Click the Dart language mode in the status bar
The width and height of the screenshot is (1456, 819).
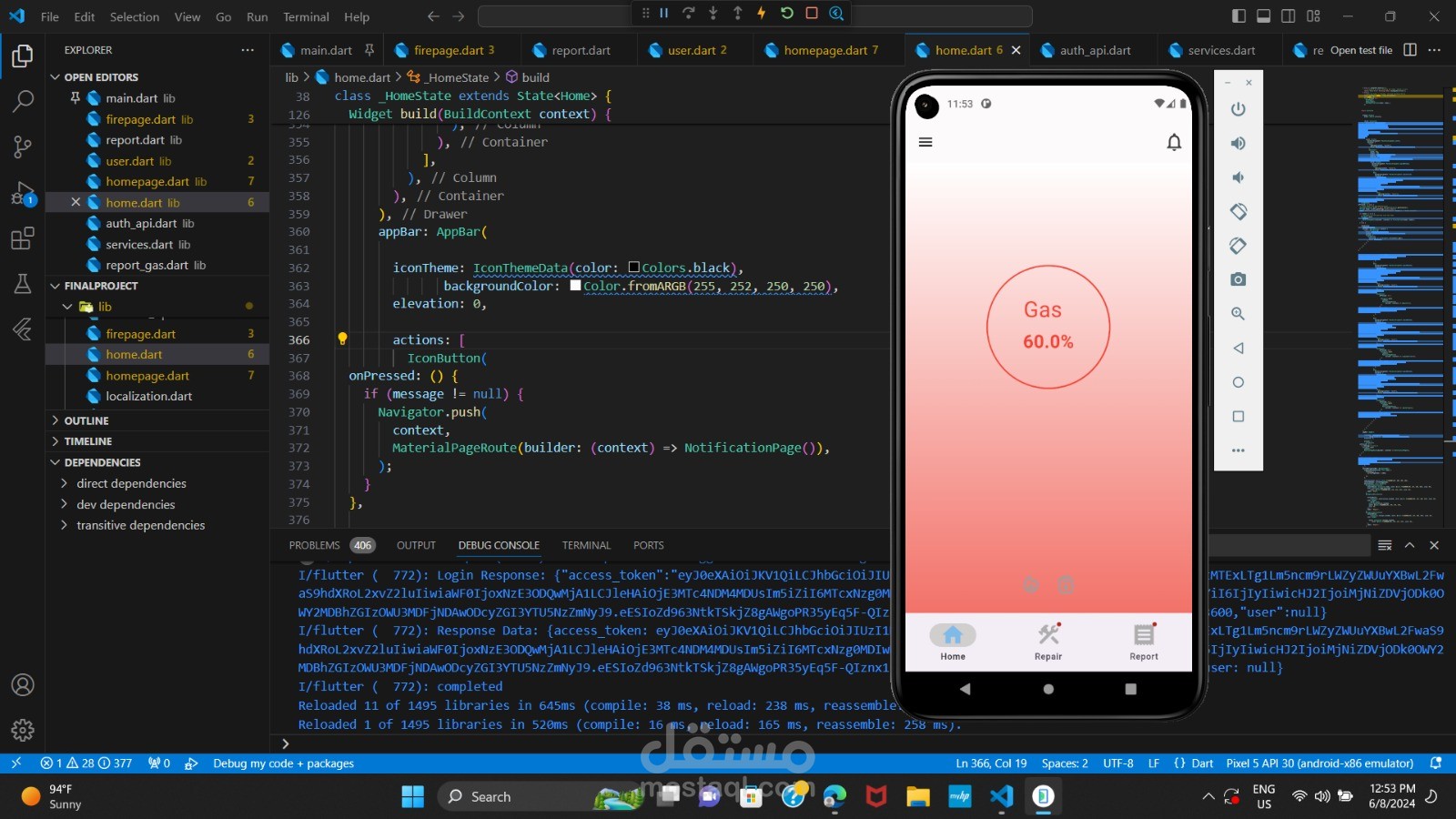pyautogui.click(x=1202, y=763)
